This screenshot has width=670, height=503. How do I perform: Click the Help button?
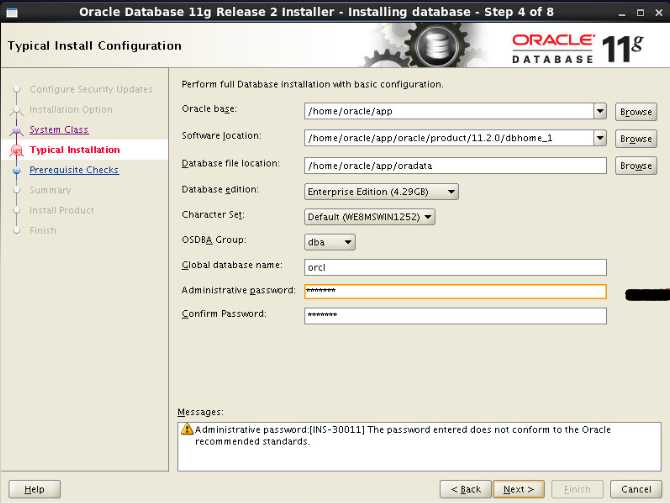(35, 489)
